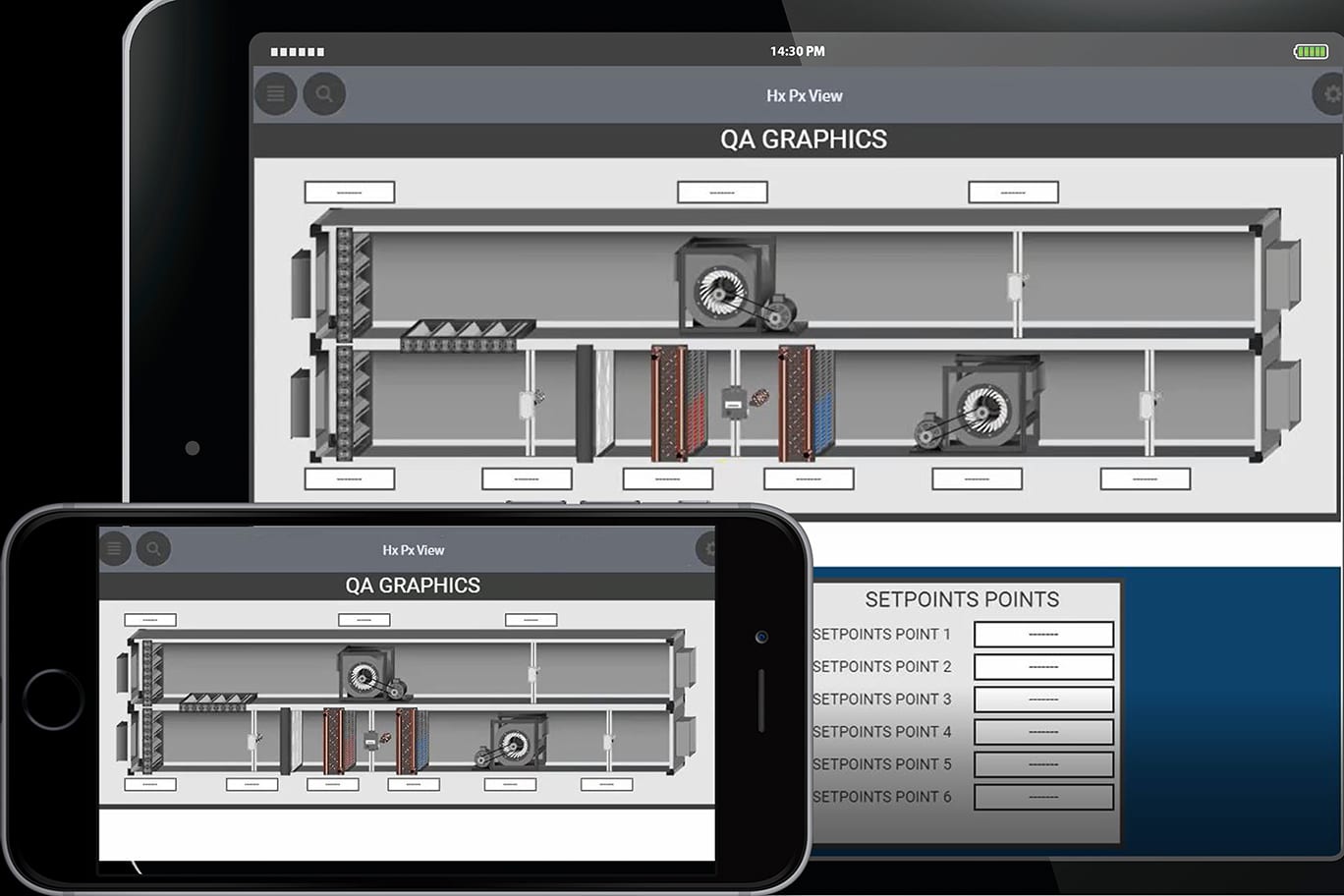
Task: Open the hamburger menu on the phone
Action: (115, 548)
